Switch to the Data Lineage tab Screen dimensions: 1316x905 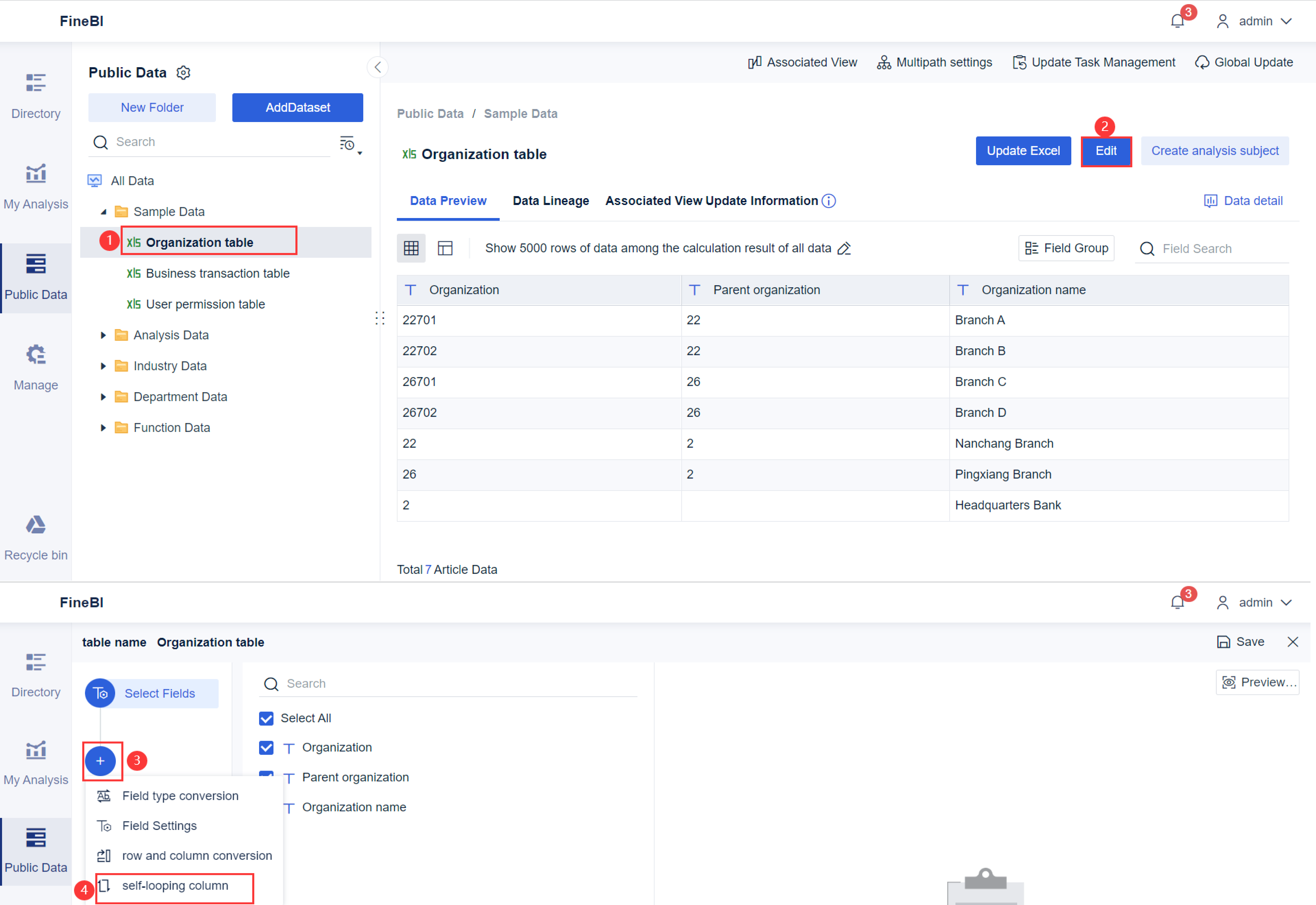(x=550, y=201)
